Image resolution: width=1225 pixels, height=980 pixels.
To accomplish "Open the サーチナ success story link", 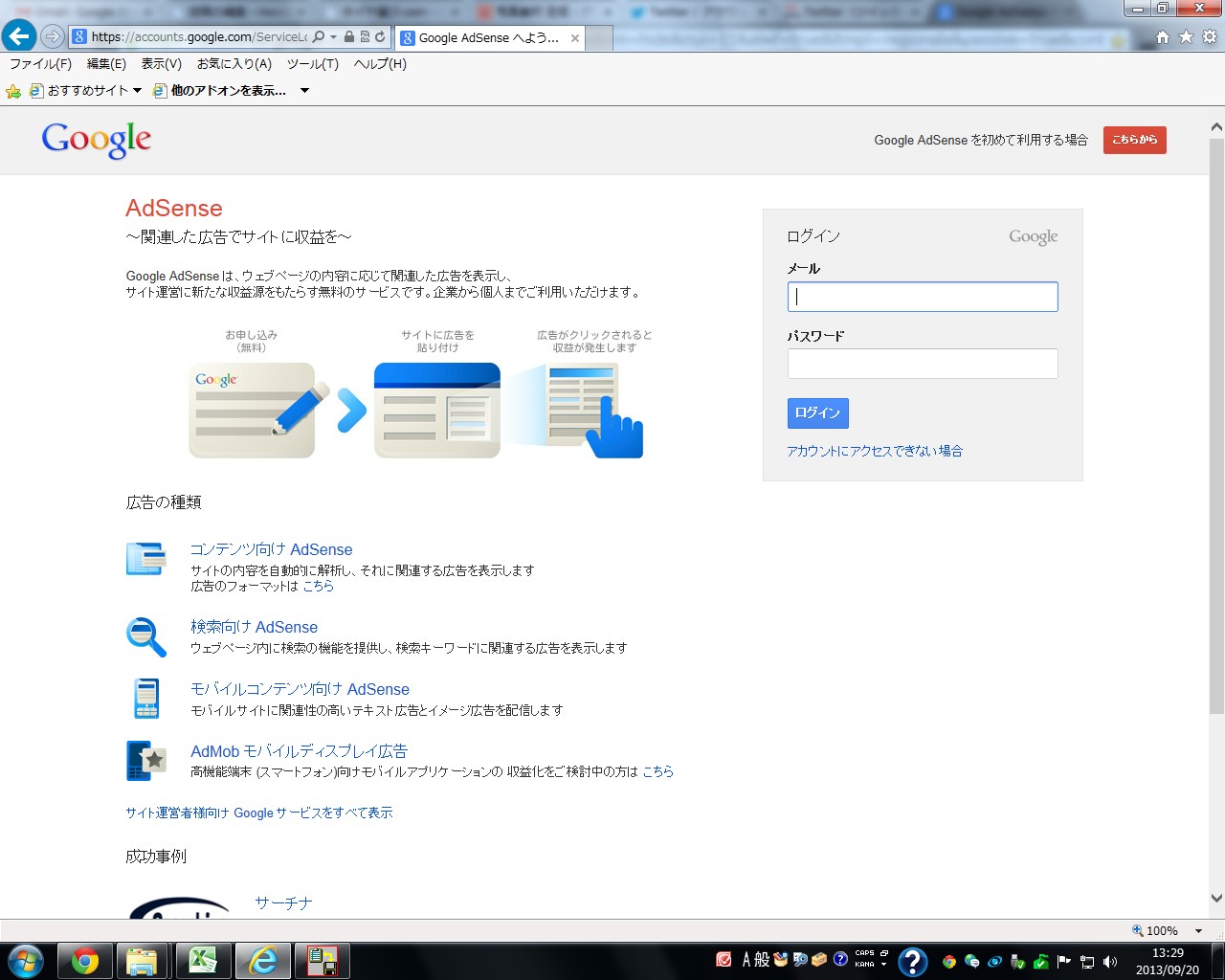I will pyautogui.click(x=283, y=902).
